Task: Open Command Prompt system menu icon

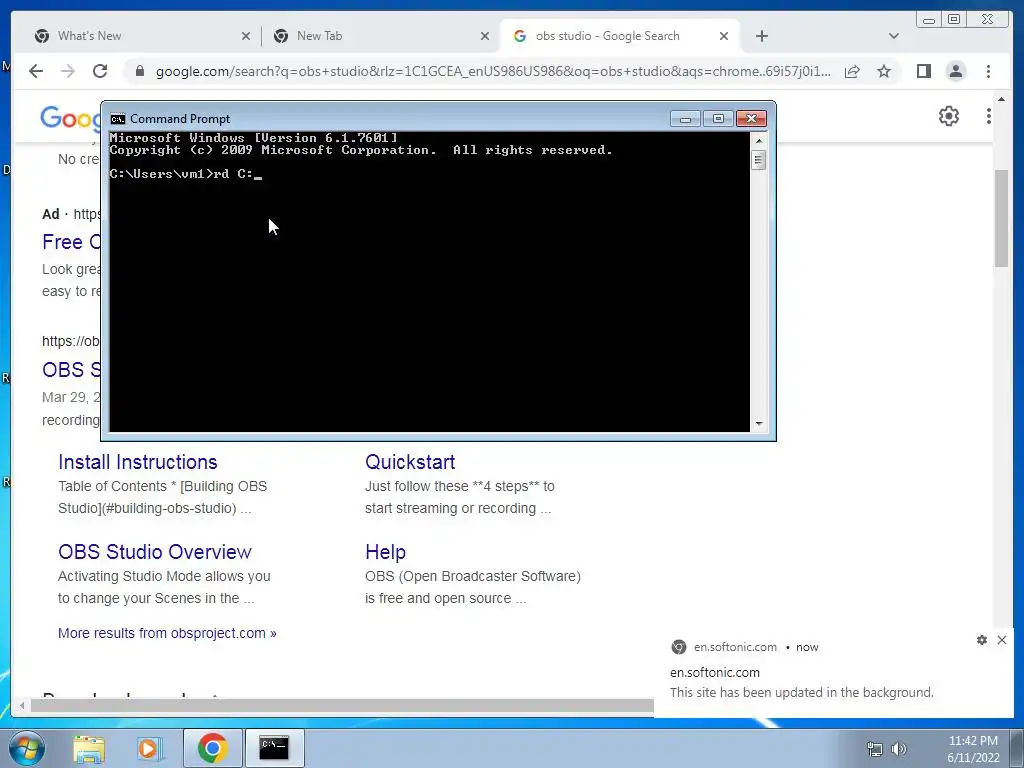Action: click(x=118, y=119)
